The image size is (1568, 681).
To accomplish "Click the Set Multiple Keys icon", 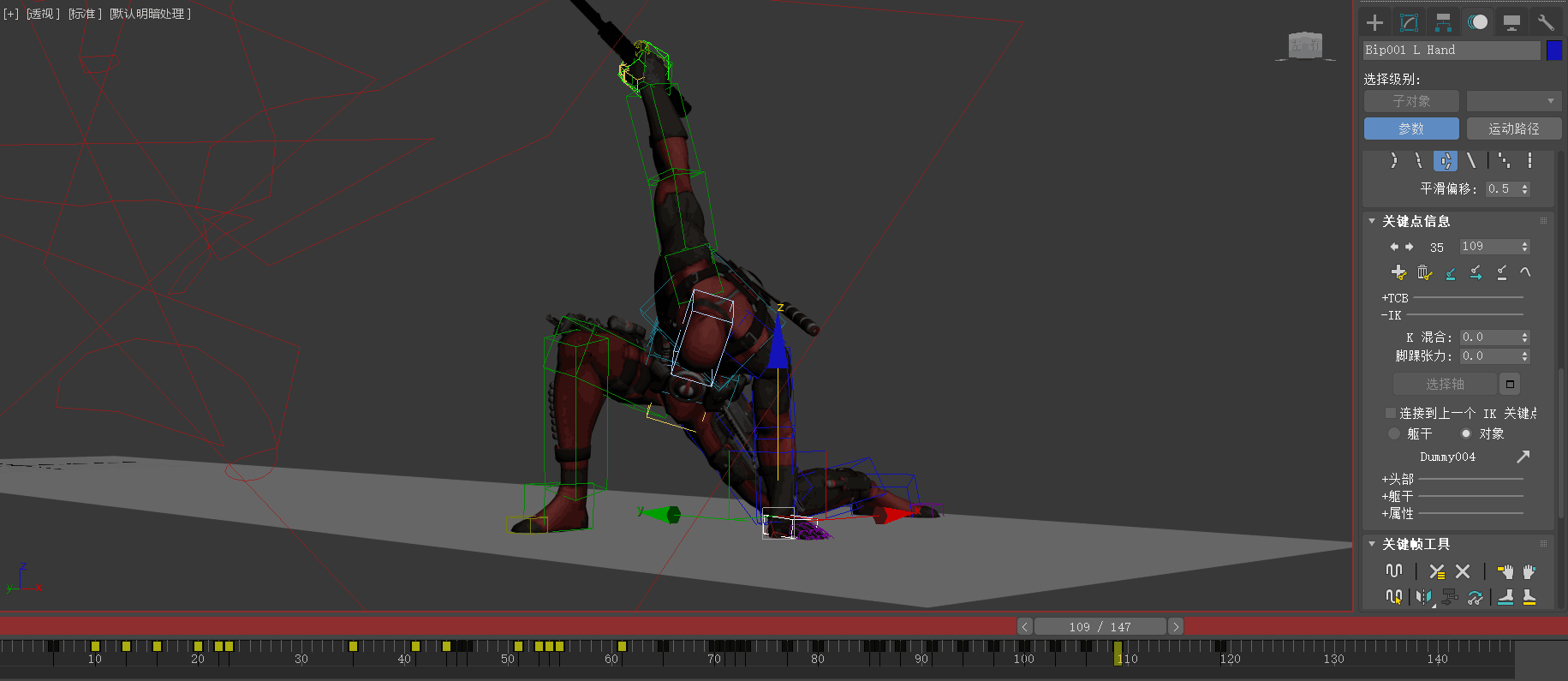I will pyautogui.click(x=1475, y=596).
